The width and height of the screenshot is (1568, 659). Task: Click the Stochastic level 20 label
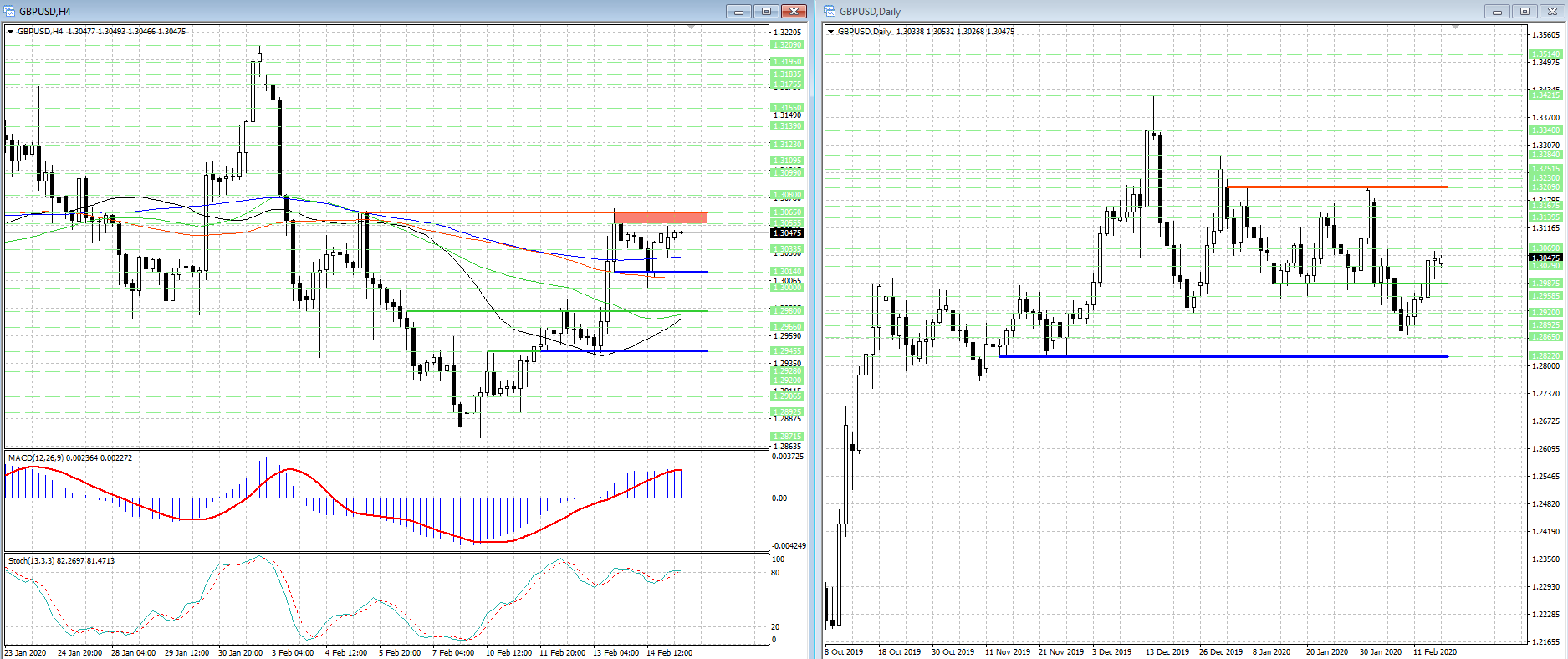775,627
